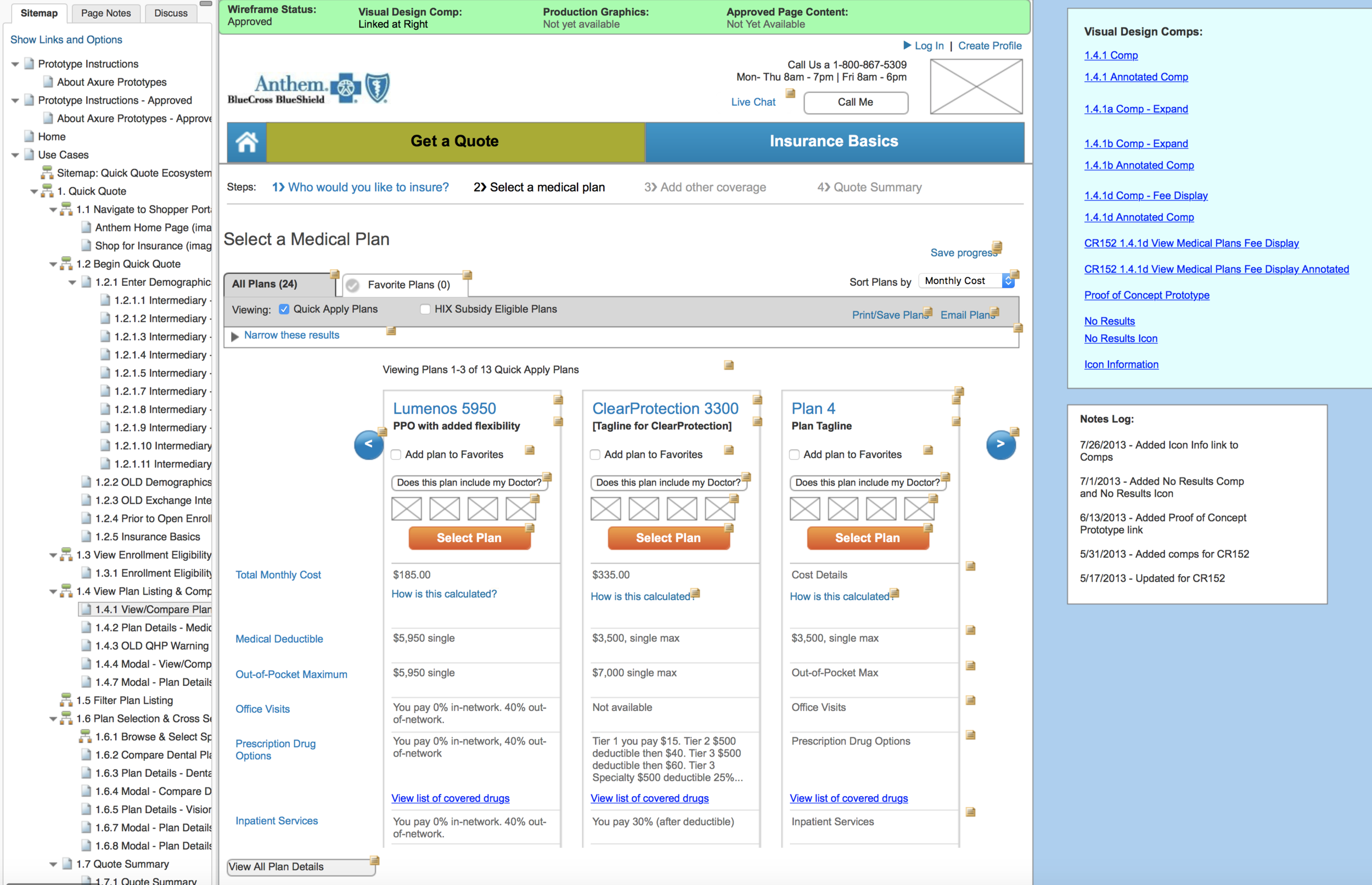Click first benefit icon placeholder under Lumenos 5950
The image size is (1372, 885).
[406, 509]
